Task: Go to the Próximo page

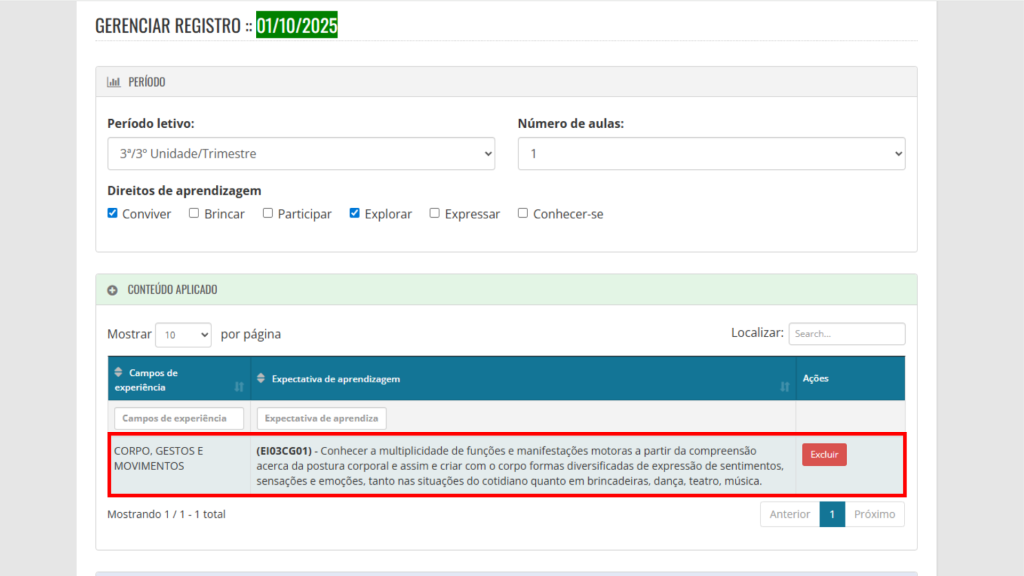Action: (874, 514)
